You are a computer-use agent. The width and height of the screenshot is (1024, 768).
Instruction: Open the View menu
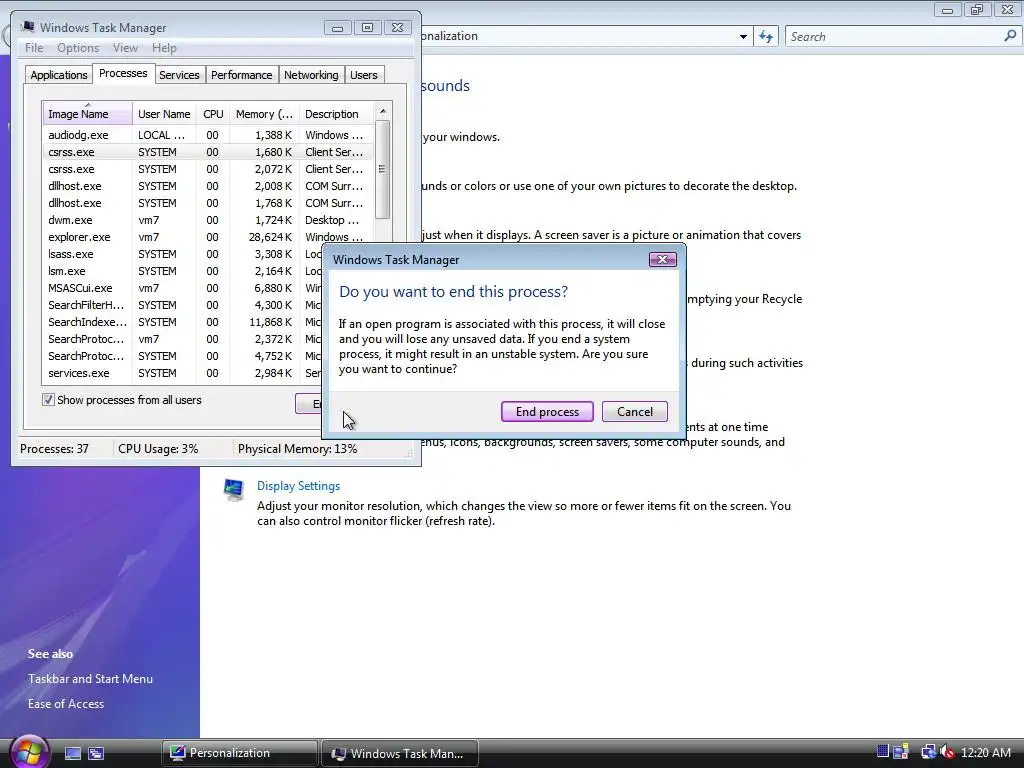125,48
